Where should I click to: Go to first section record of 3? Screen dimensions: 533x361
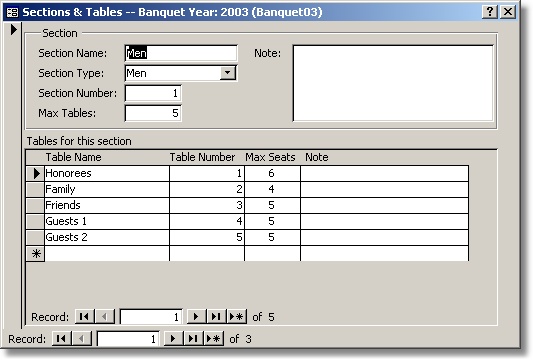point(62,339)
